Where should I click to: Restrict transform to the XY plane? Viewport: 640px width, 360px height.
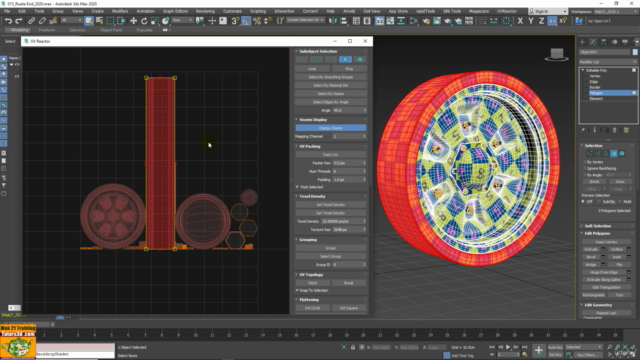click(552, 21)
